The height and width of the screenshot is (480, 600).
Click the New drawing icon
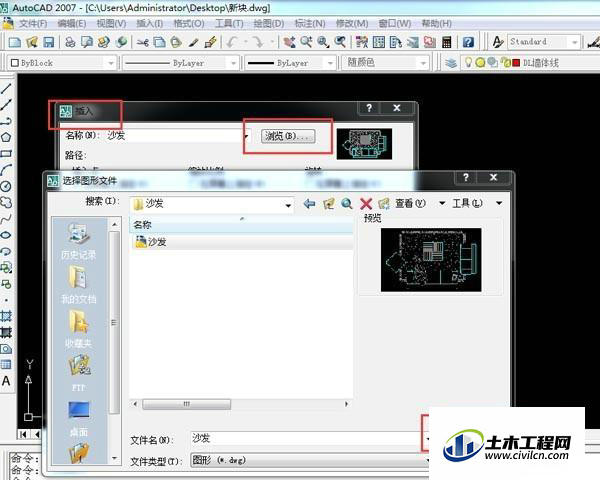tap(15, 42)
